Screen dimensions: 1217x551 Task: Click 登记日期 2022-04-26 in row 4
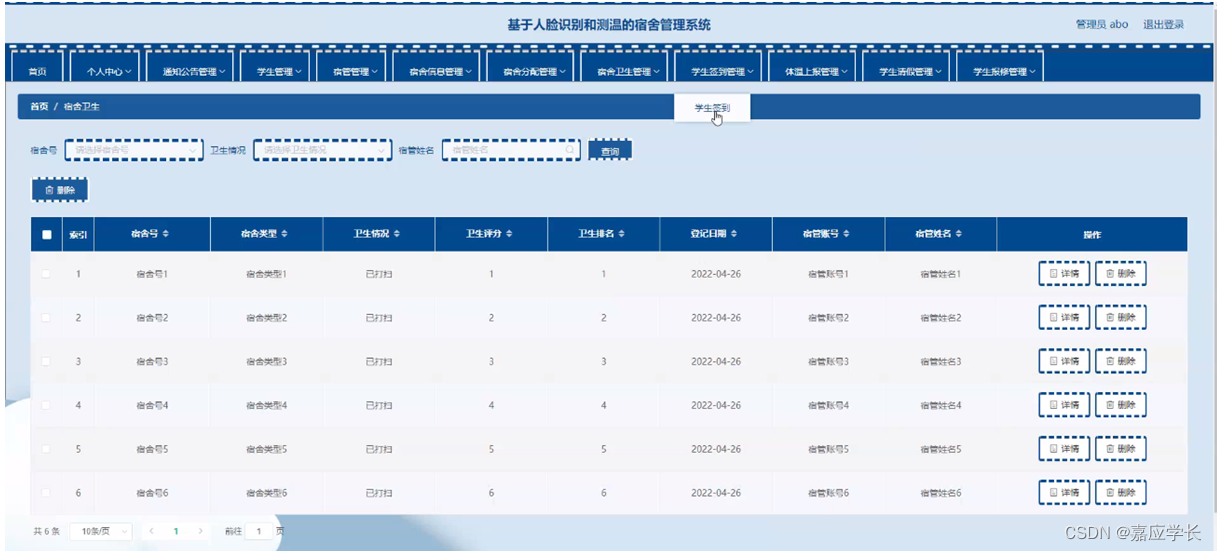pyautogui.click(x=716, y=405)
